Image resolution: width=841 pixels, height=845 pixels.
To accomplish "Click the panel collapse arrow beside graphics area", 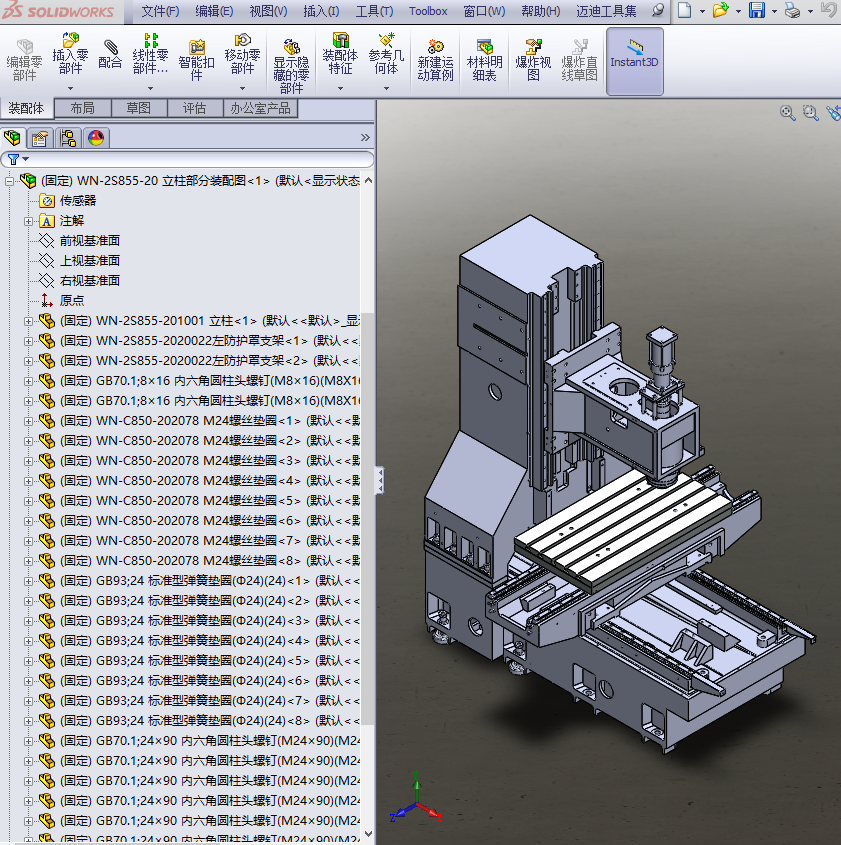I will [x=380, y=480].
